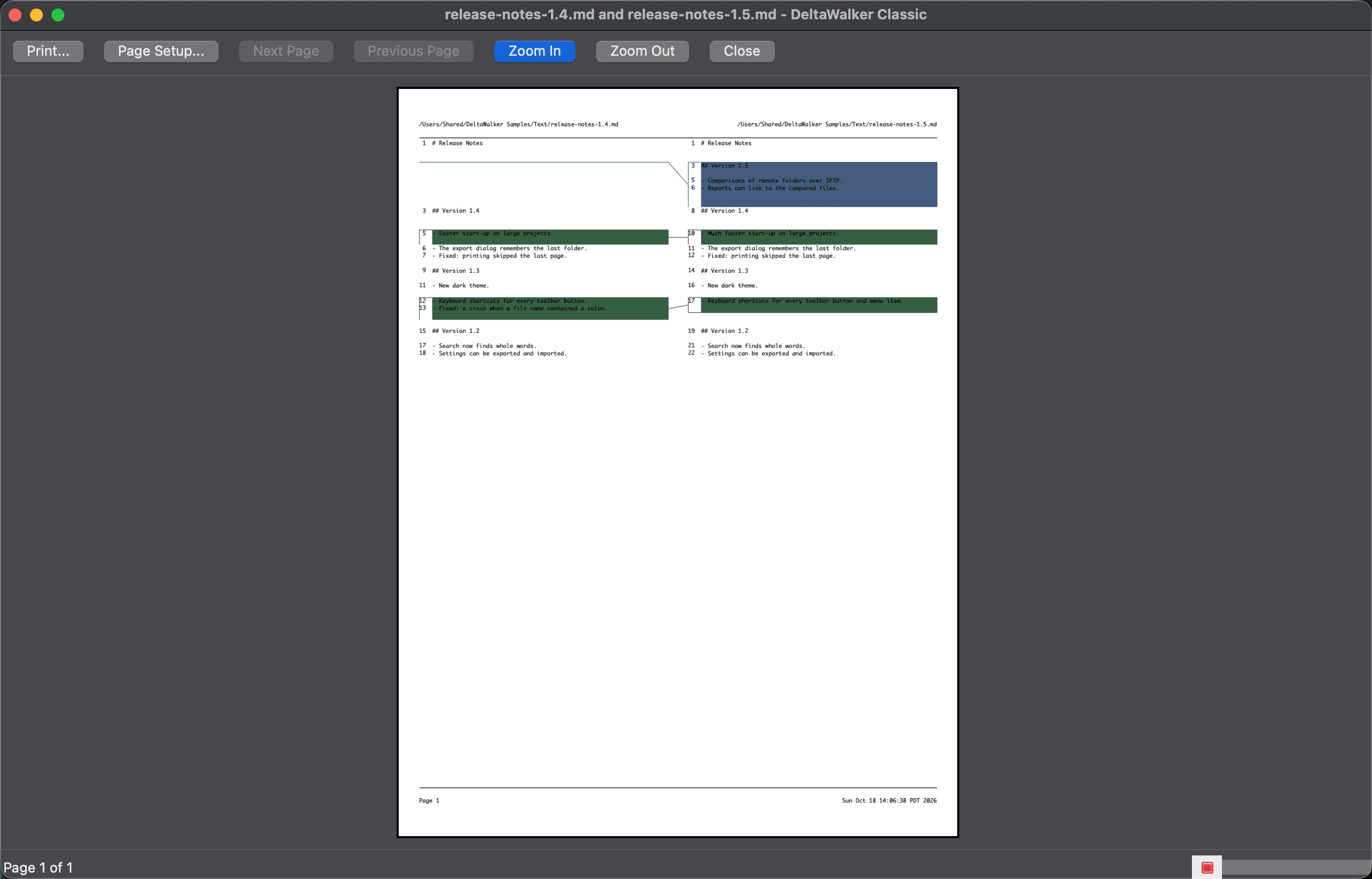Click the '## Version 1.5' line
The width and height of the screenshot is (1372, 879).
[724, 166]
